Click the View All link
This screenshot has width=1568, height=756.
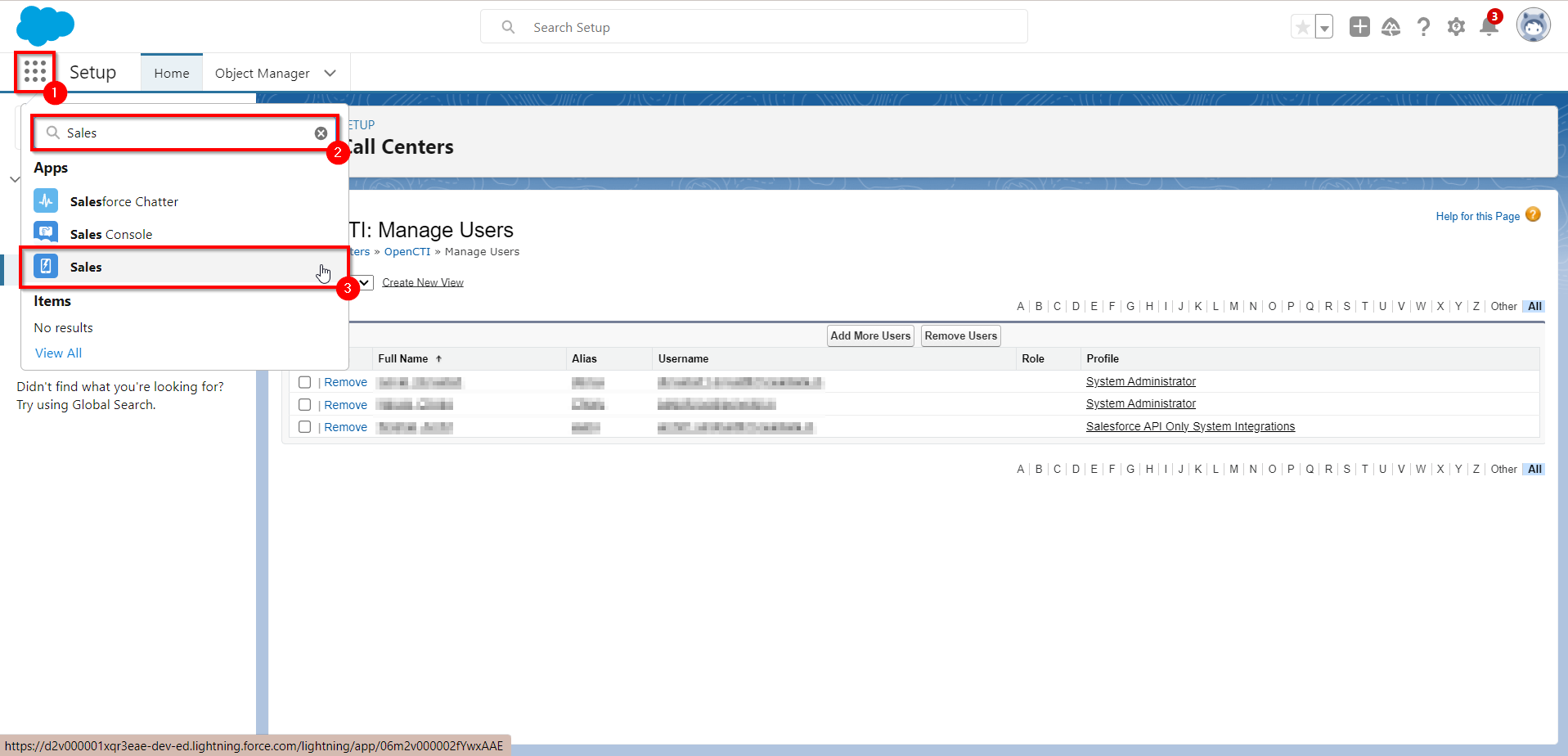click(58, 353)
